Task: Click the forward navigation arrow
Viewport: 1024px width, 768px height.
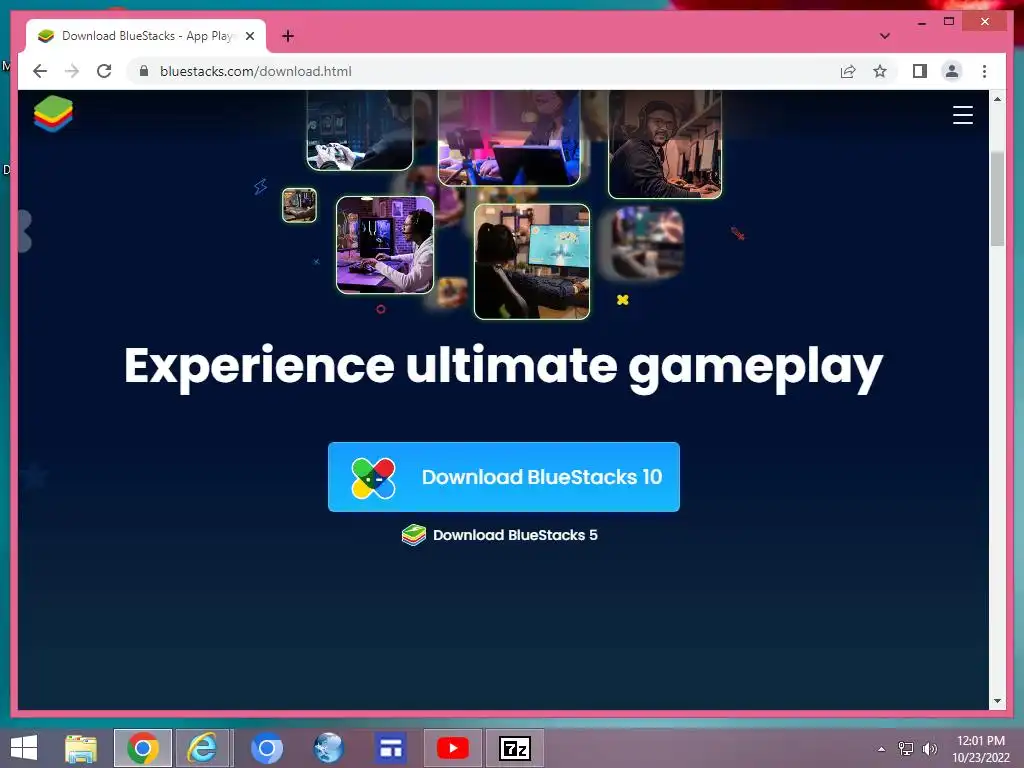Action: tap(72, 71)
